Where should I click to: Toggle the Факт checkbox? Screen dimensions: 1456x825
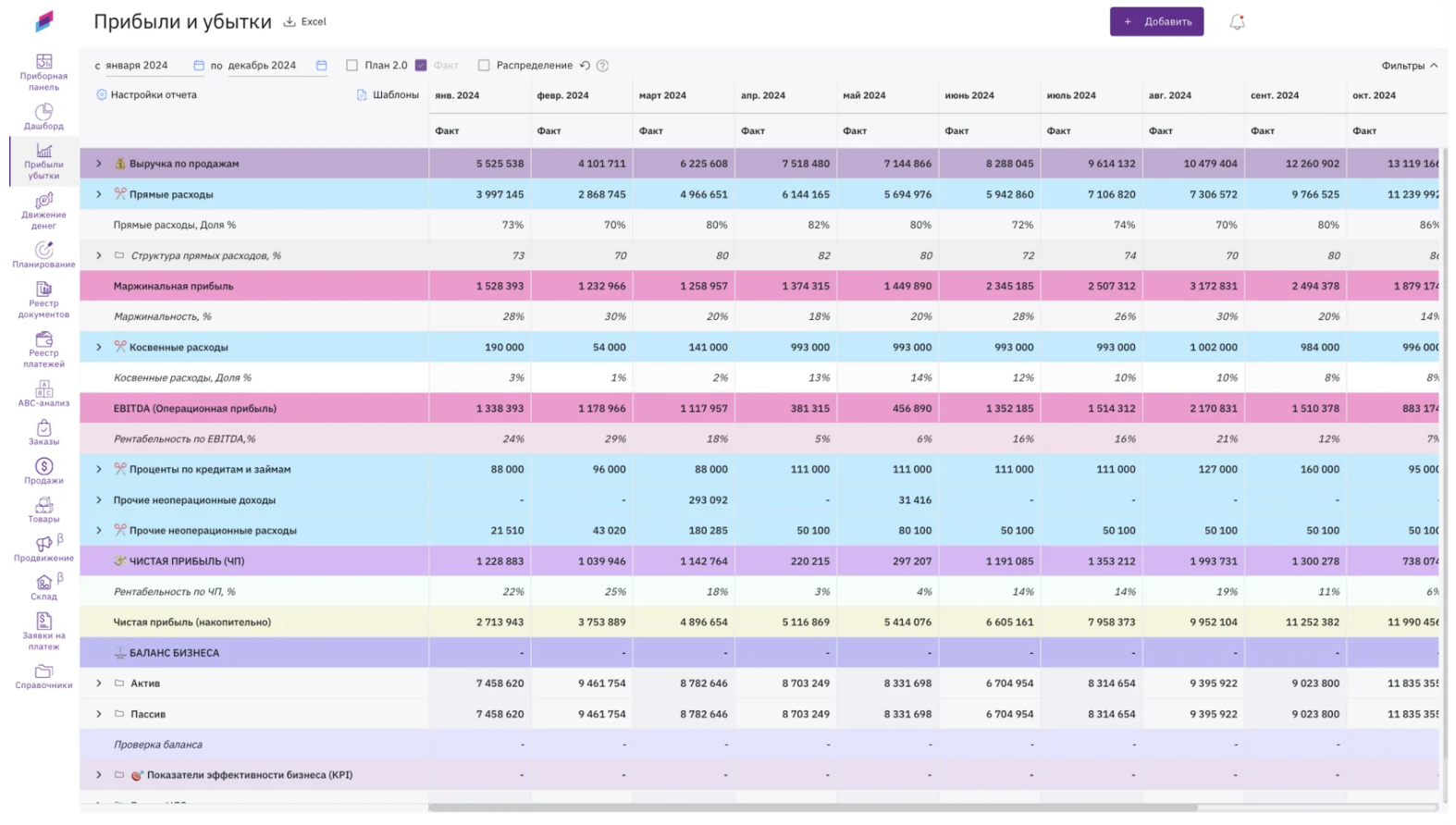point(421,66)
